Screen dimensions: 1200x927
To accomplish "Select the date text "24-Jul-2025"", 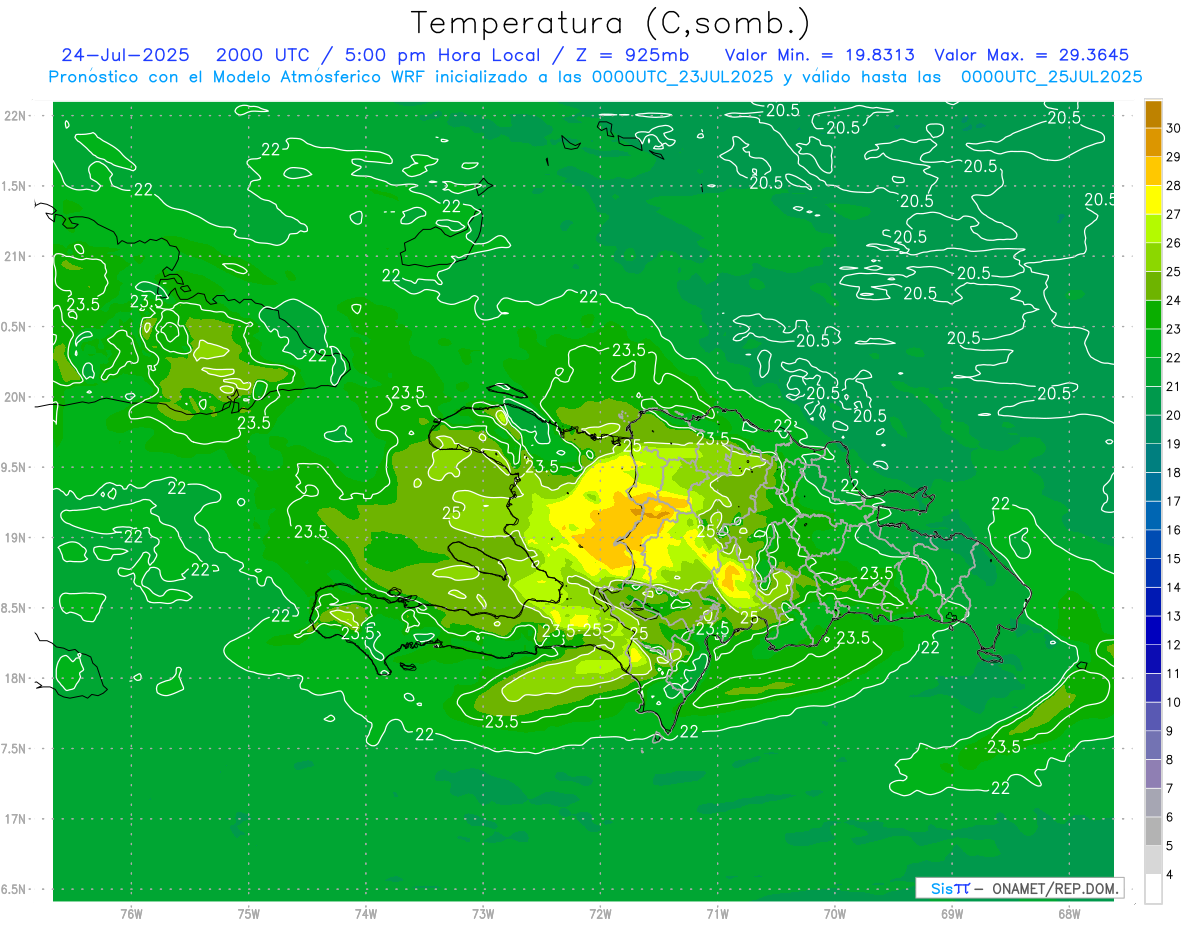I will tap(125, 55).
